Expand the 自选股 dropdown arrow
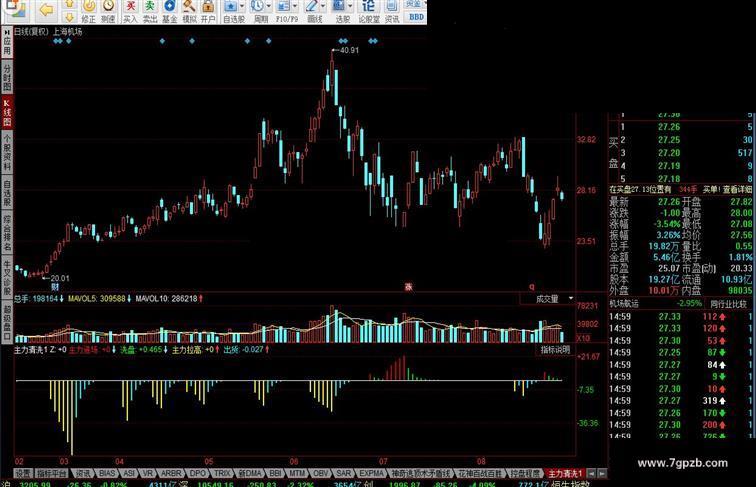756x487 pixels. tap(242, 6)
